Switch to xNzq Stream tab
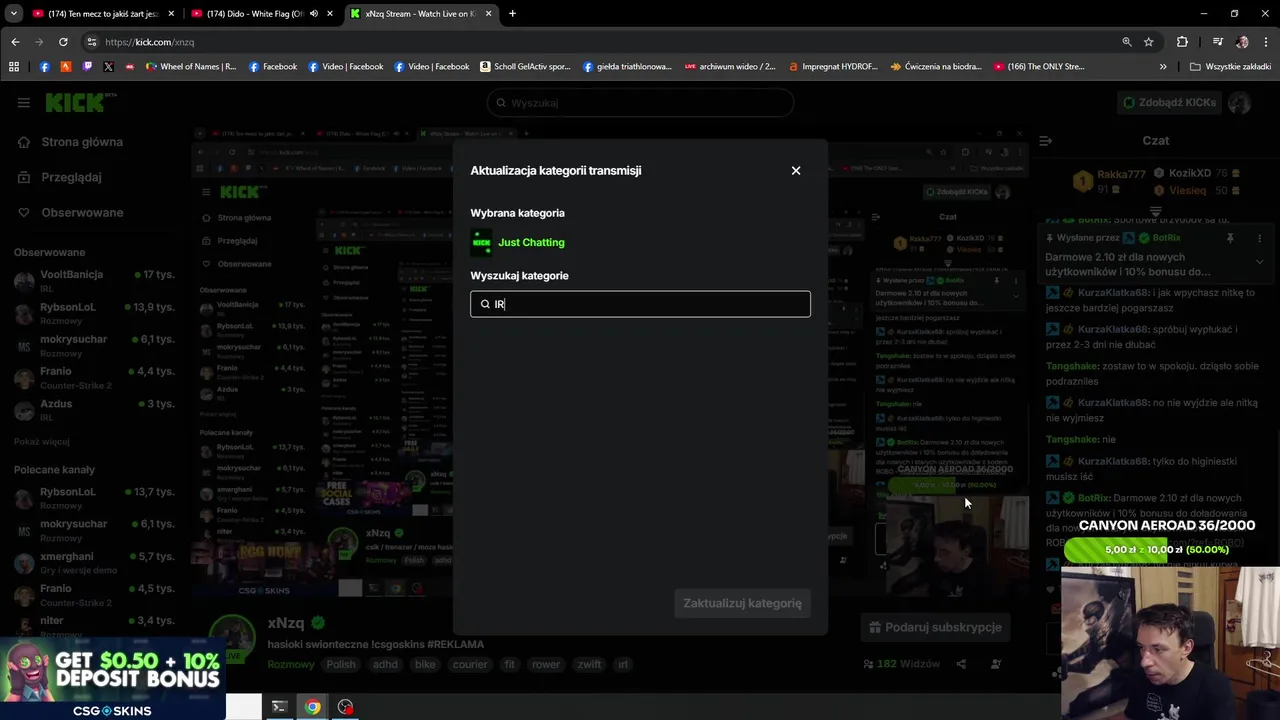 (421, 14)
